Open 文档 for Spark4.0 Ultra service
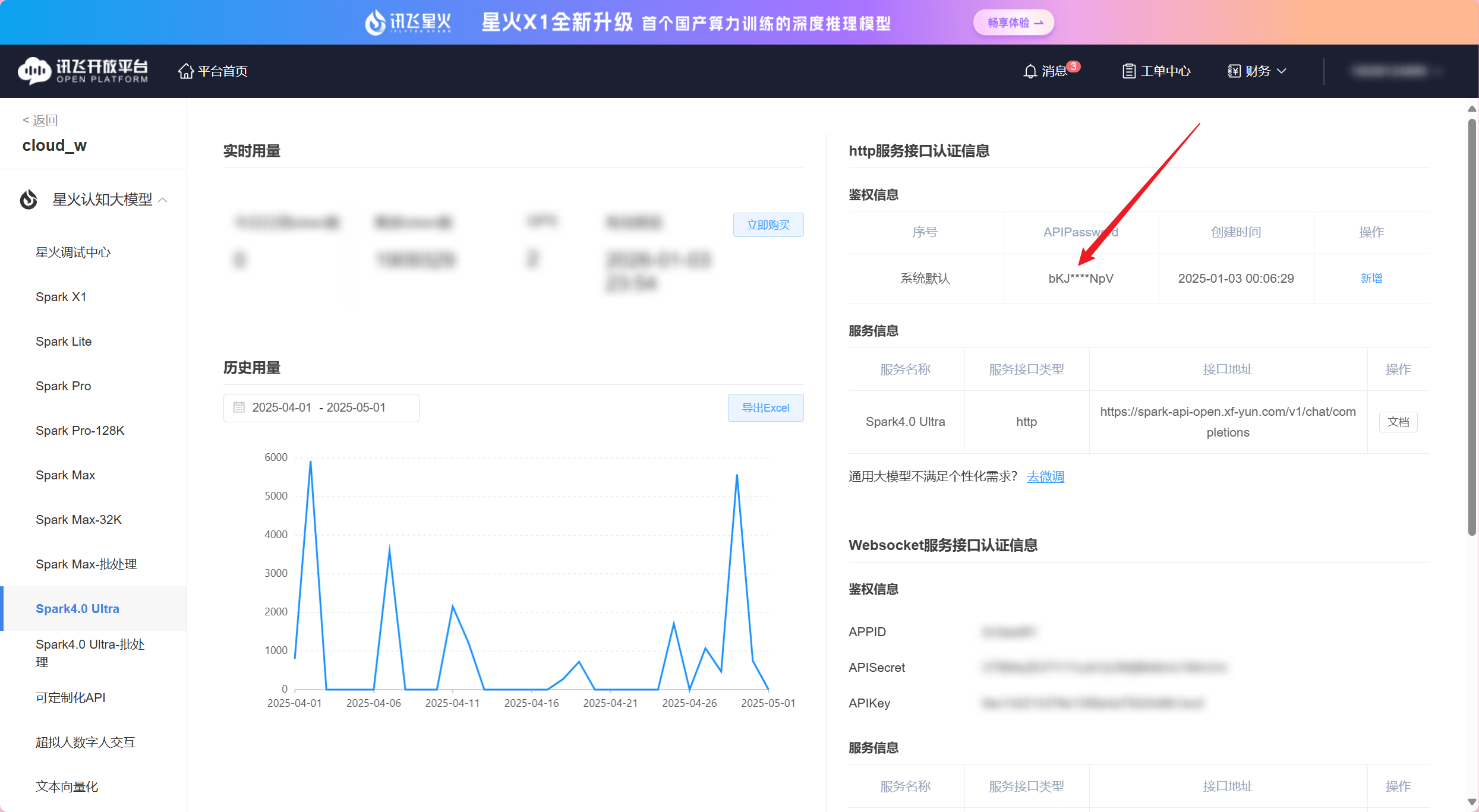This screenshot has width=1479, height=812. [1398, 422]
